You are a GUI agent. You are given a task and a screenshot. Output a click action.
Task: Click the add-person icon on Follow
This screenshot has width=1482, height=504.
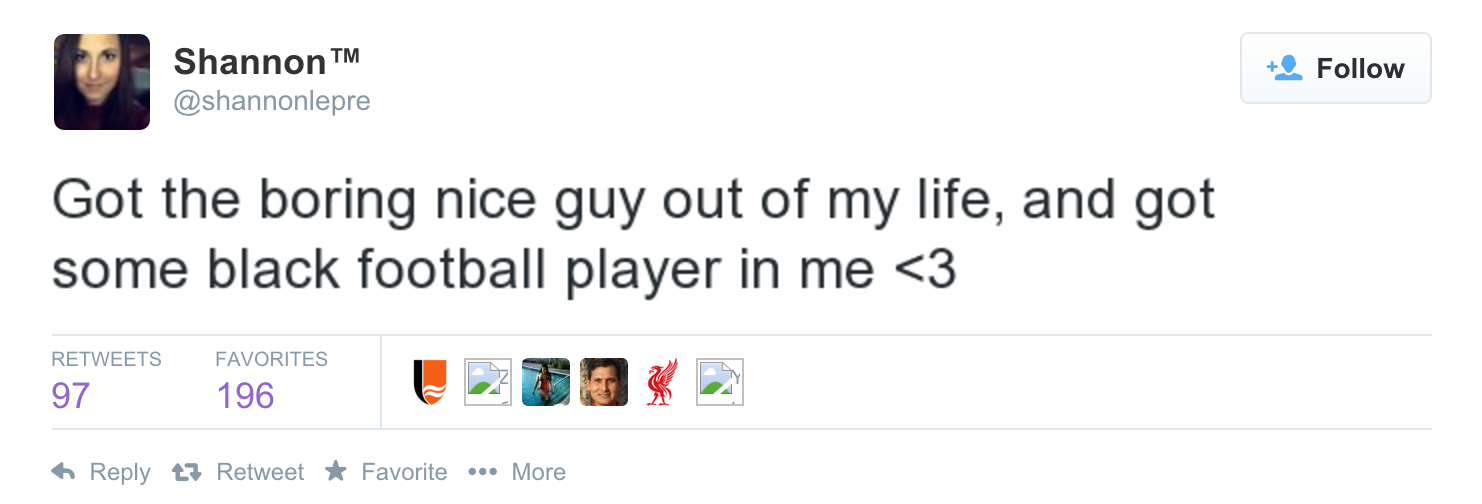point(1284,68)
